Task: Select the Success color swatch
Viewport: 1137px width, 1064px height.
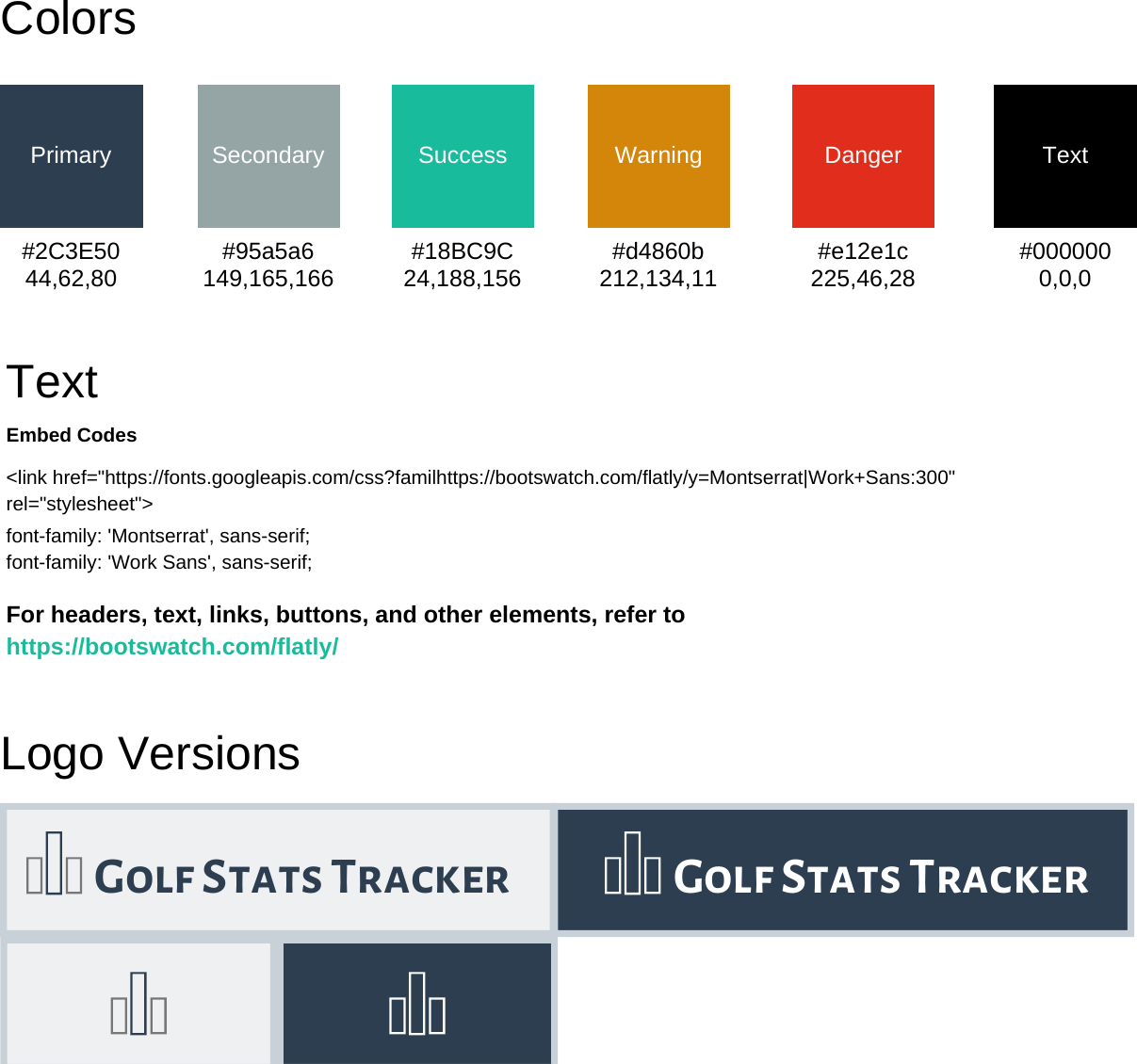Action: pyautogui.click(x=463, y=155)
